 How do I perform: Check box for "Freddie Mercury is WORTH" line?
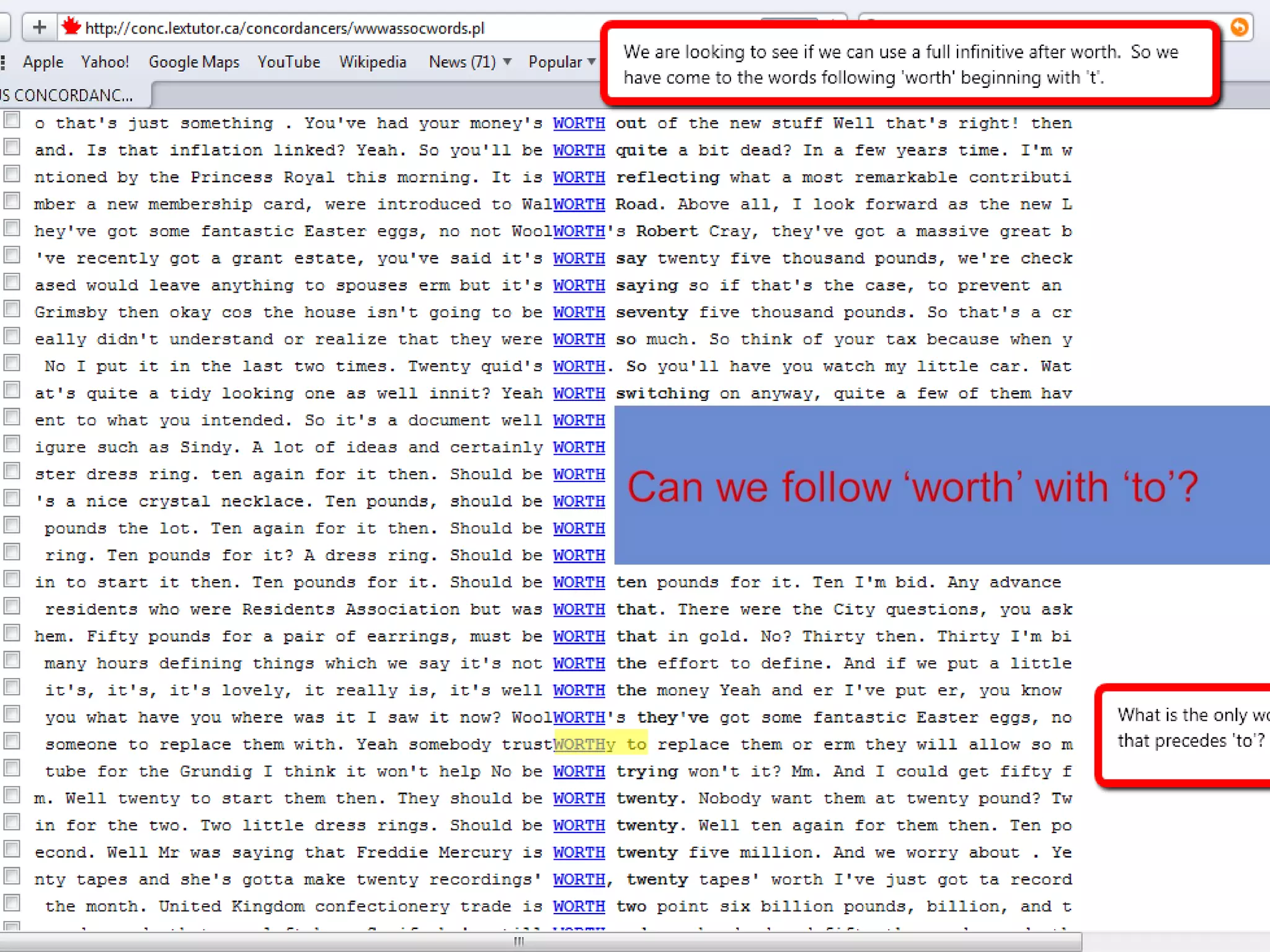tap(12, 849)
